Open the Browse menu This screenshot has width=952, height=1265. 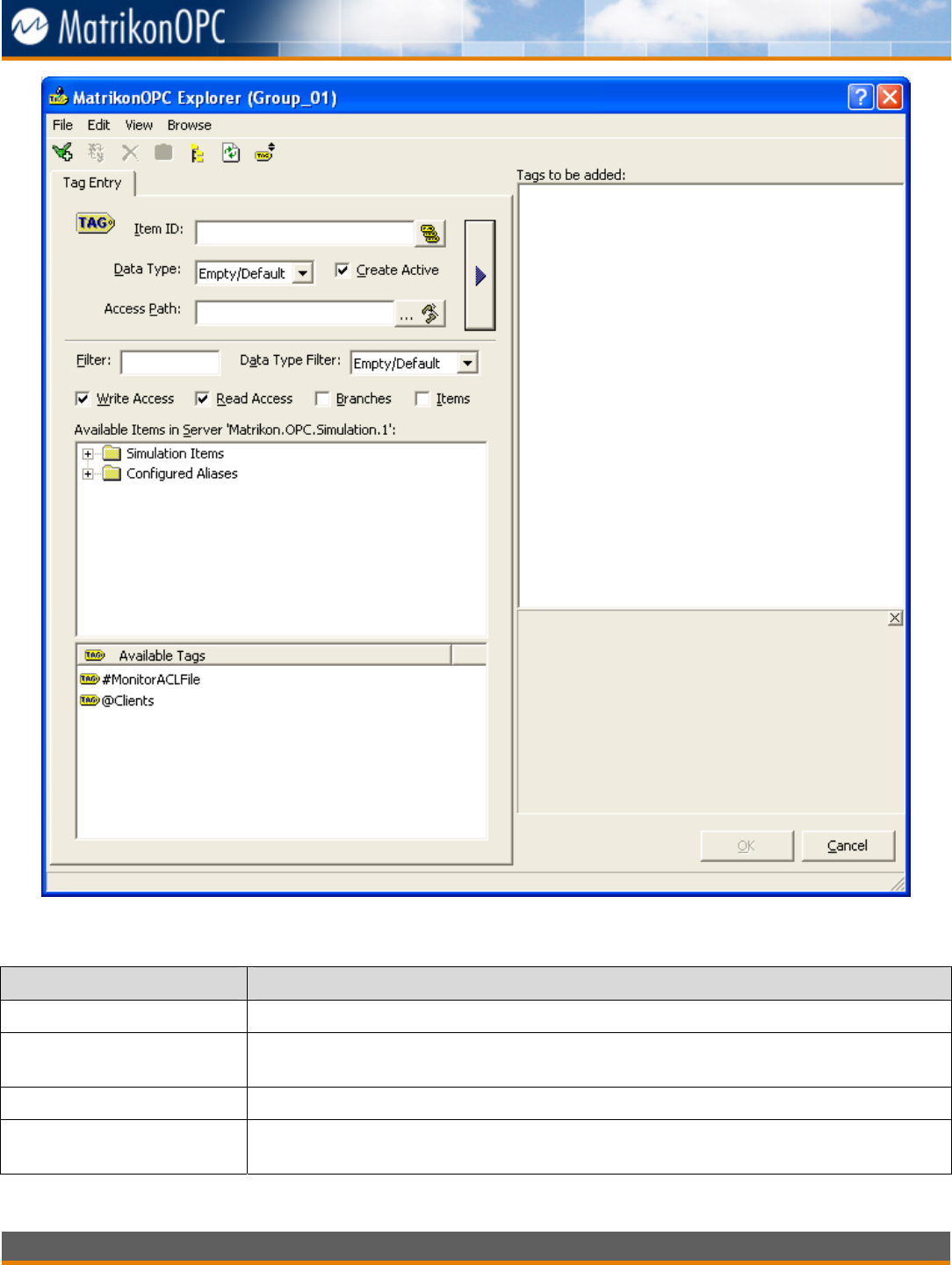[190, 125]
